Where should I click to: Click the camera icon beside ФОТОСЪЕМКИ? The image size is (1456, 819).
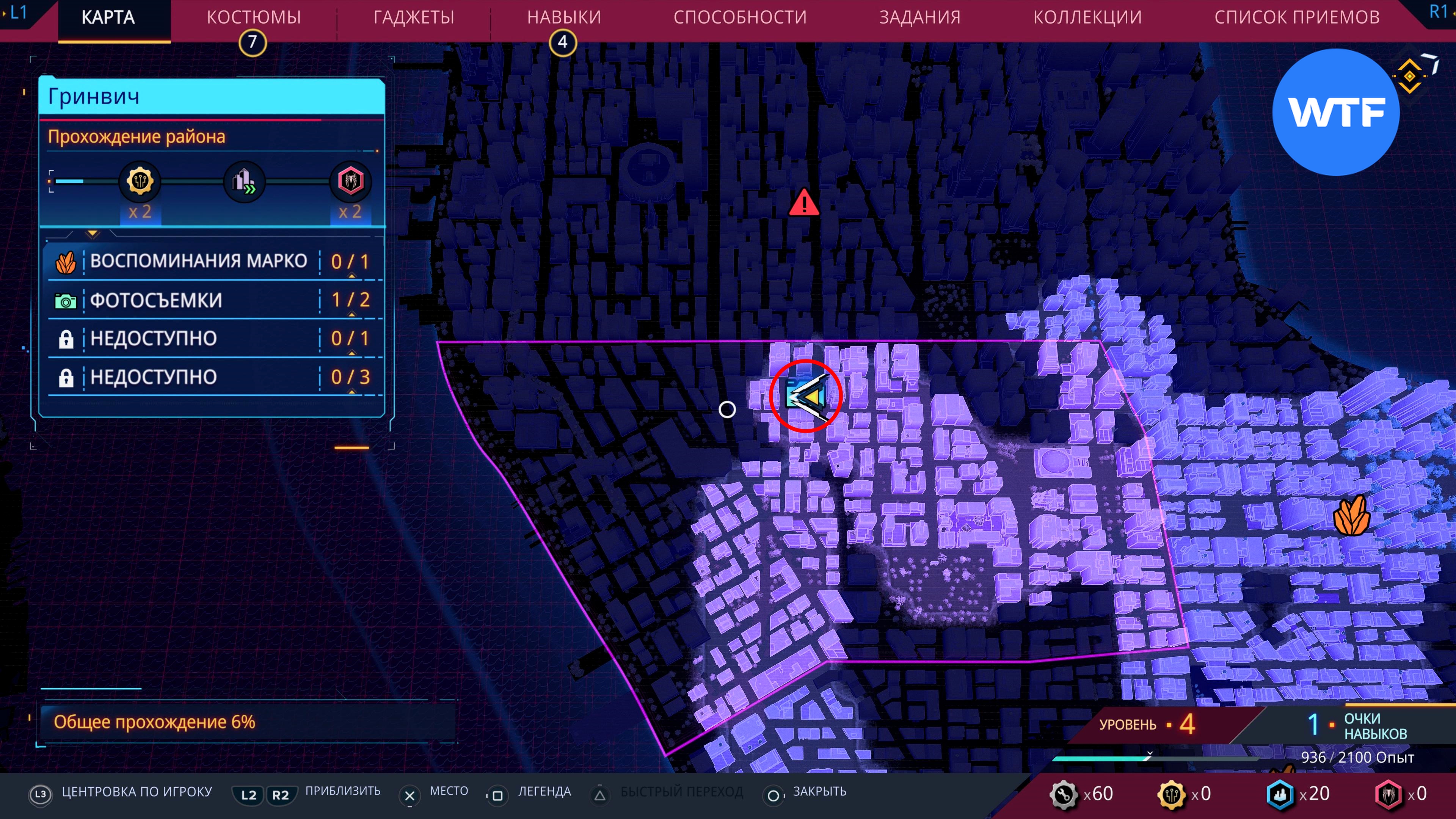pos(66,301)
